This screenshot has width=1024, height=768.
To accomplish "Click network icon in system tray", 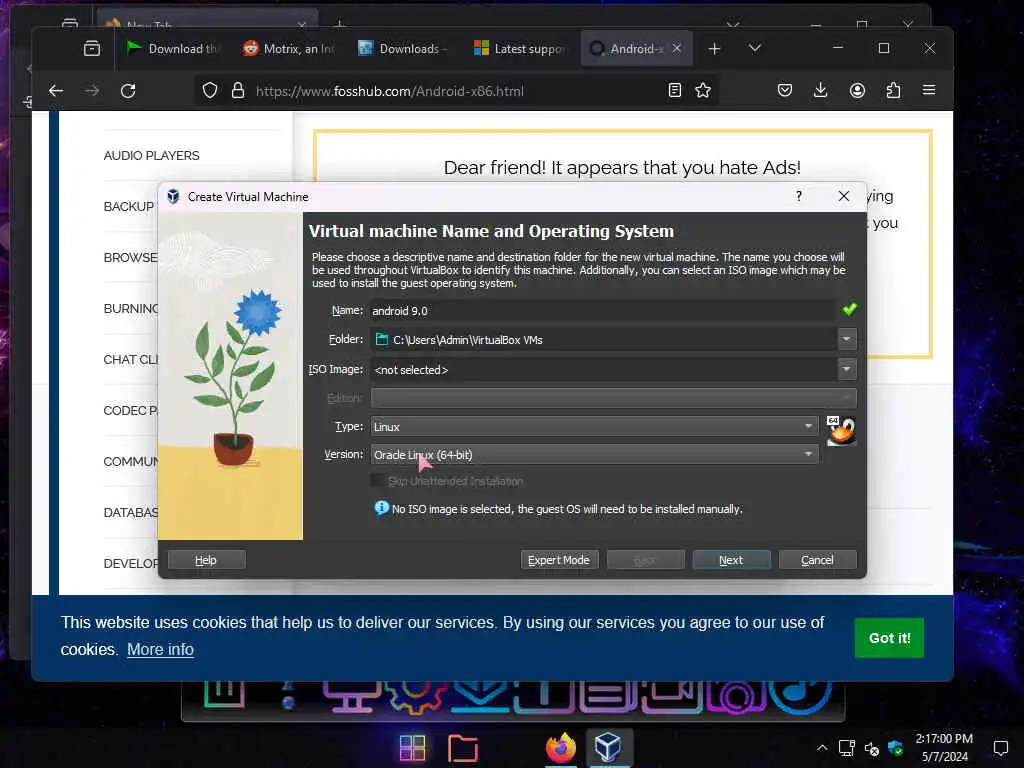I will [847, 748].
